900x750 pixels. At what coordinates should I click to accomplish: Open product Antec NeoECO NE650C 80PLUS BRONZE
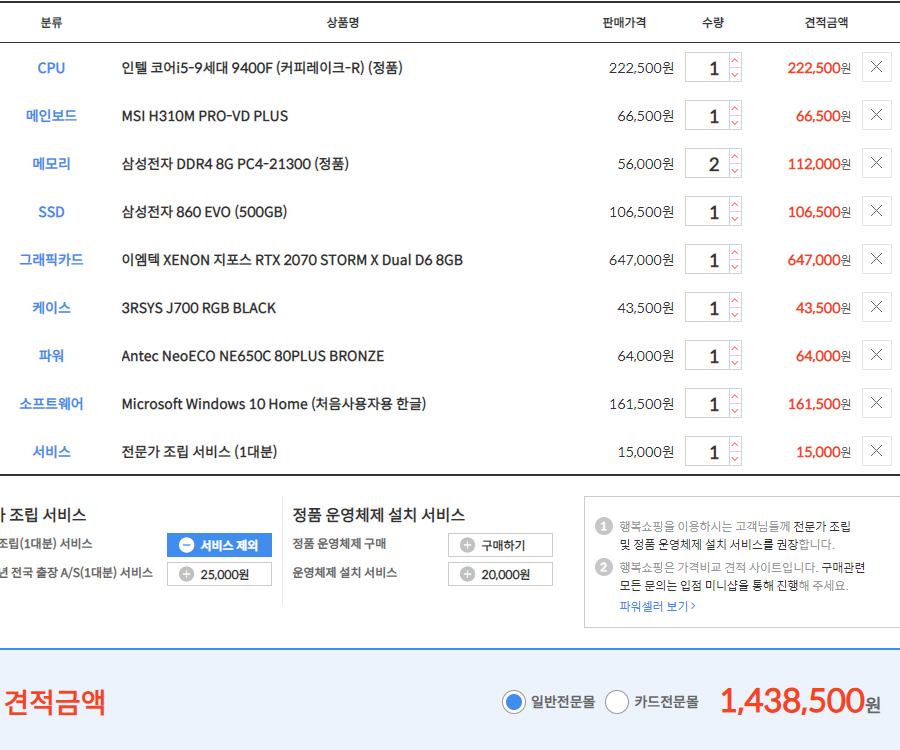point(253,356)
